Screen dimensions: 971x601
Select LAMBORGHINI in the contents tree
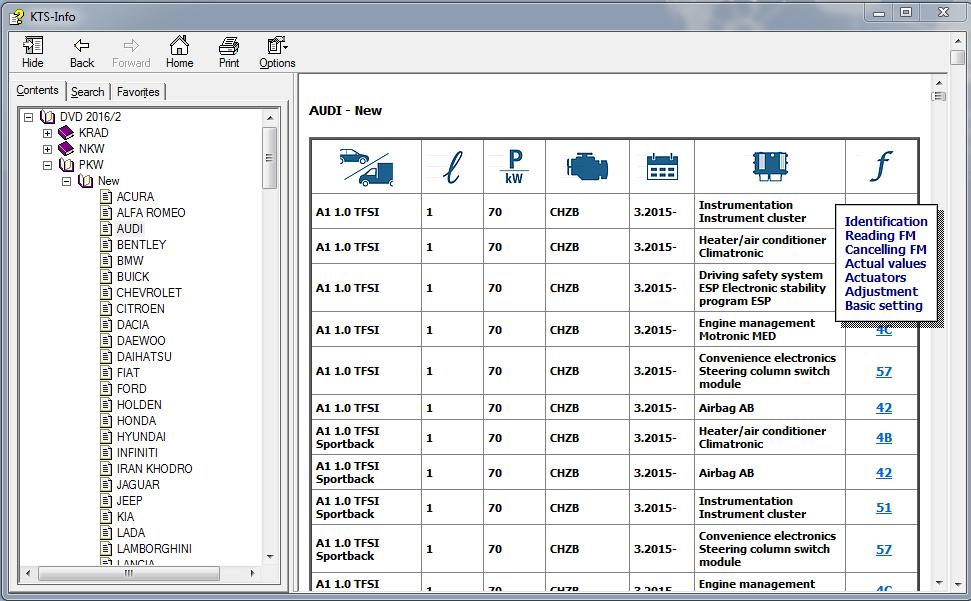[154, 548]
